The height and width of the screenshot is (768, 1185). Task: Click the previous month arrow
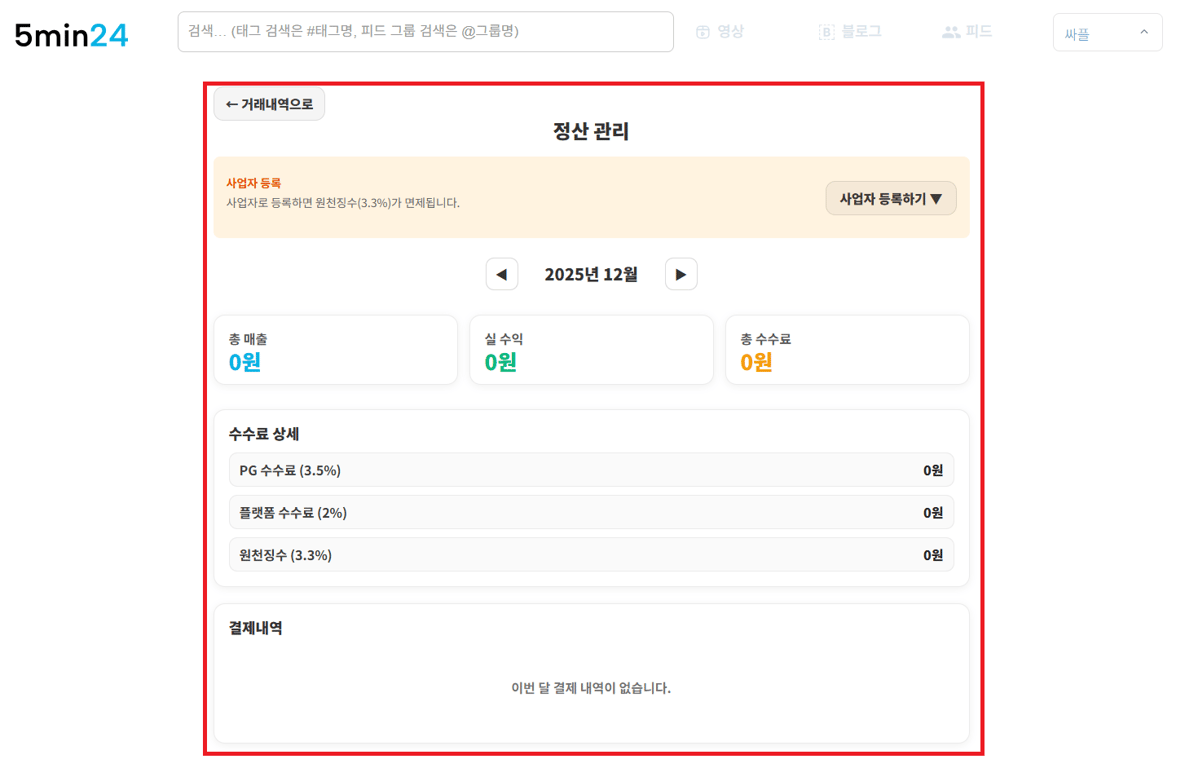pos(502,273)
